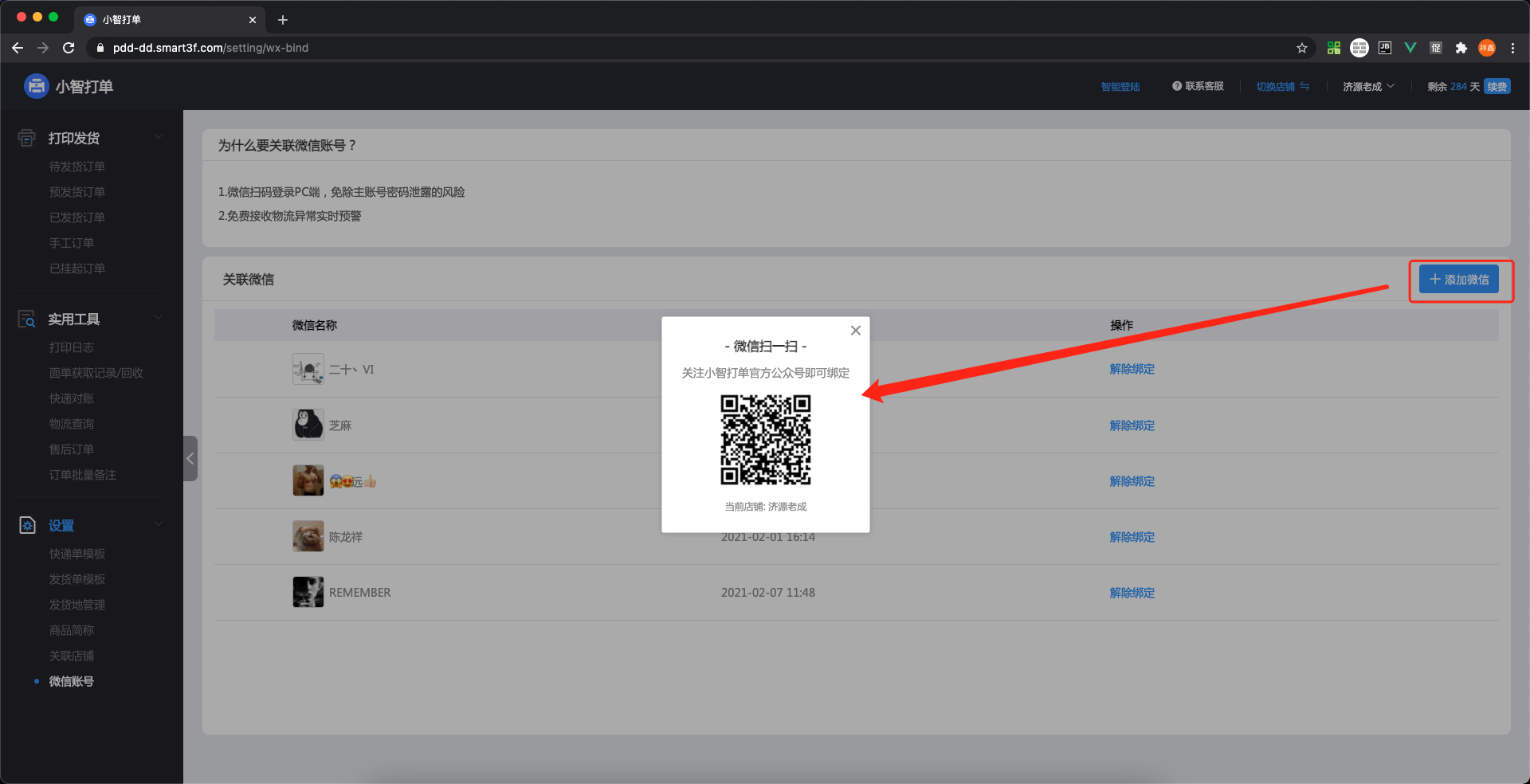Select 微信账号 in sidebar
This screenshot has width=1530, height=784.
[72, 681]
